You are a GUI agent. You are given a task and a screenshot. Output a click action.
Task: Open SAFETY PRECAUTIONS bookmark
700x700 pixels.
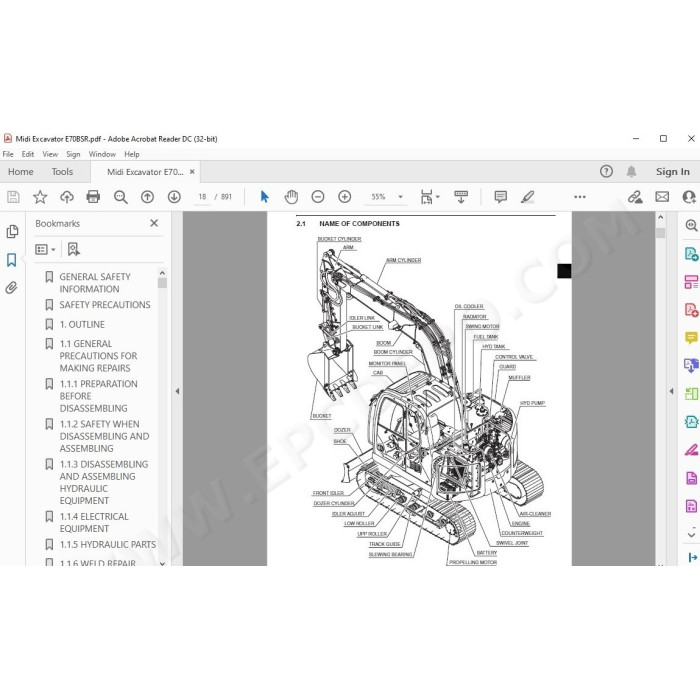point(105,305)
